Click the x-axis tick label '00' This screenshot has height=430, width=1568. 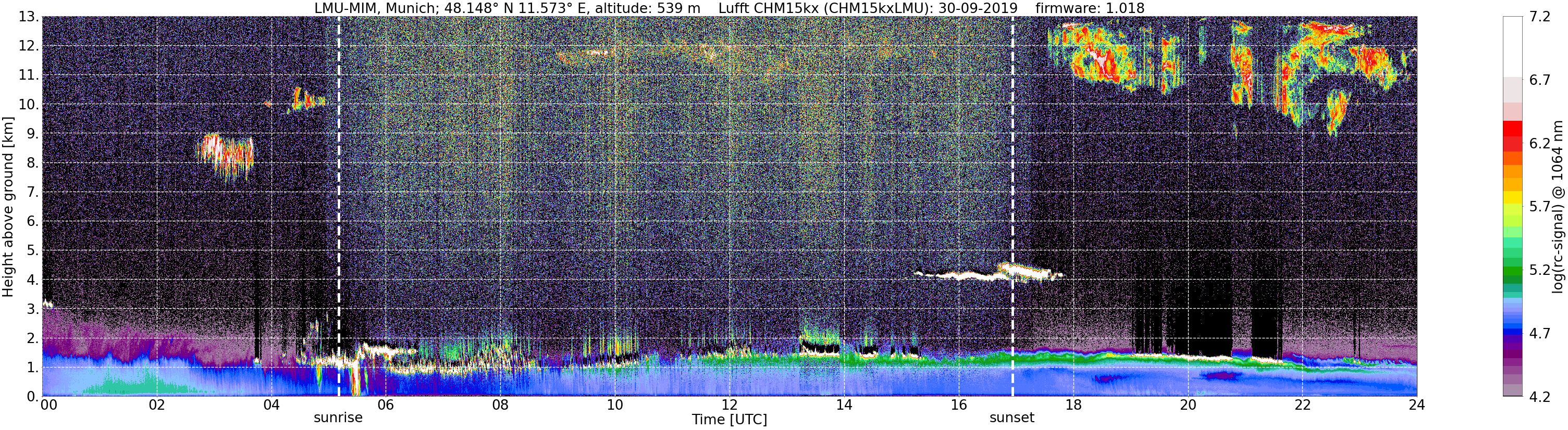(x=48, y=405)
